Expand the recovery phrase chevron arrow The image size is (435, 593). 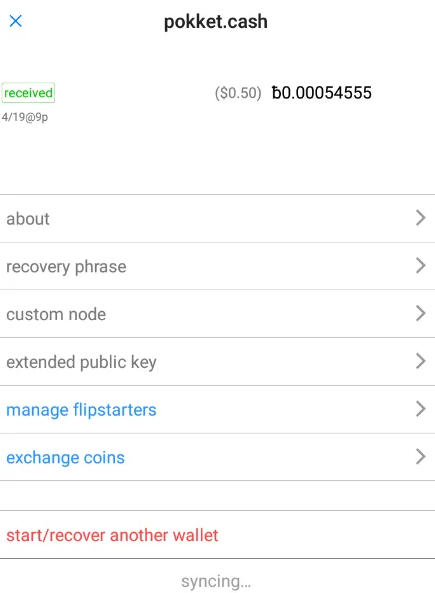tap(421, 265)
